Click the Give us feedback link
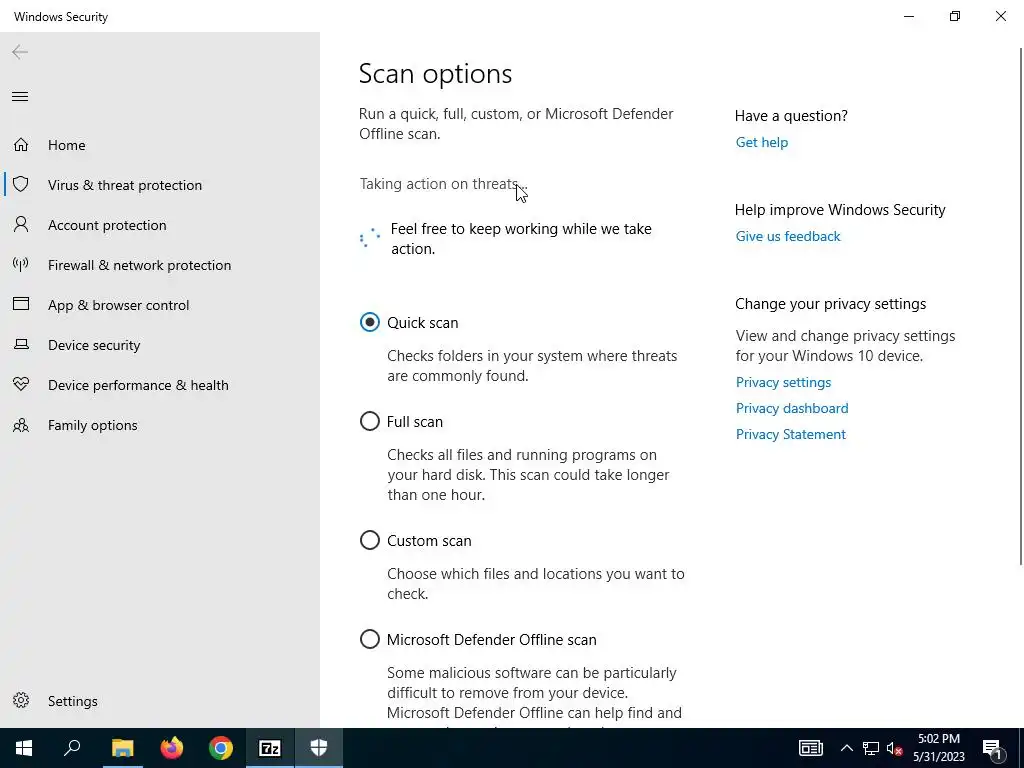Screen dimensions: 1024x768 [x=788, y=236]
